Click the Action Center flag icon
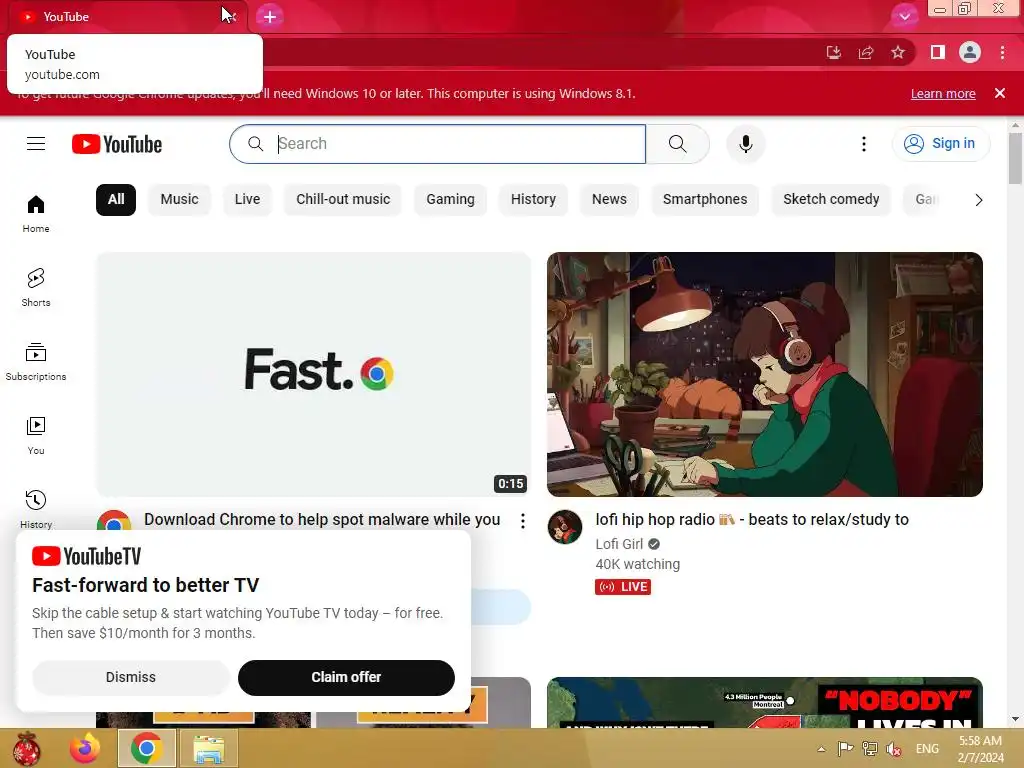Viewport: 1024px width, 768px height. pos(845,749)
